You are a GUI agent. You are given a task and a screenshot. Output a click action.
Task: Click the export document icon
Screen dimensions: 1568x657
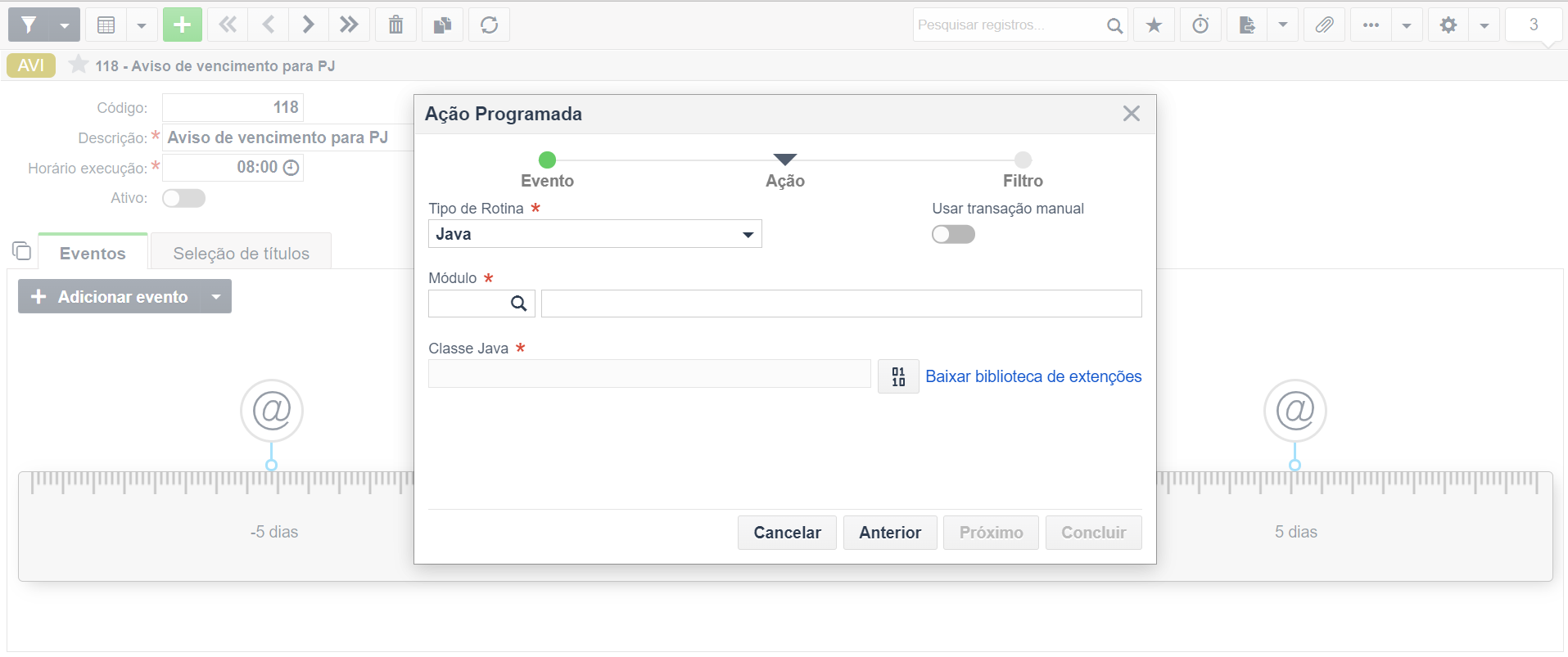point(1247,25)
